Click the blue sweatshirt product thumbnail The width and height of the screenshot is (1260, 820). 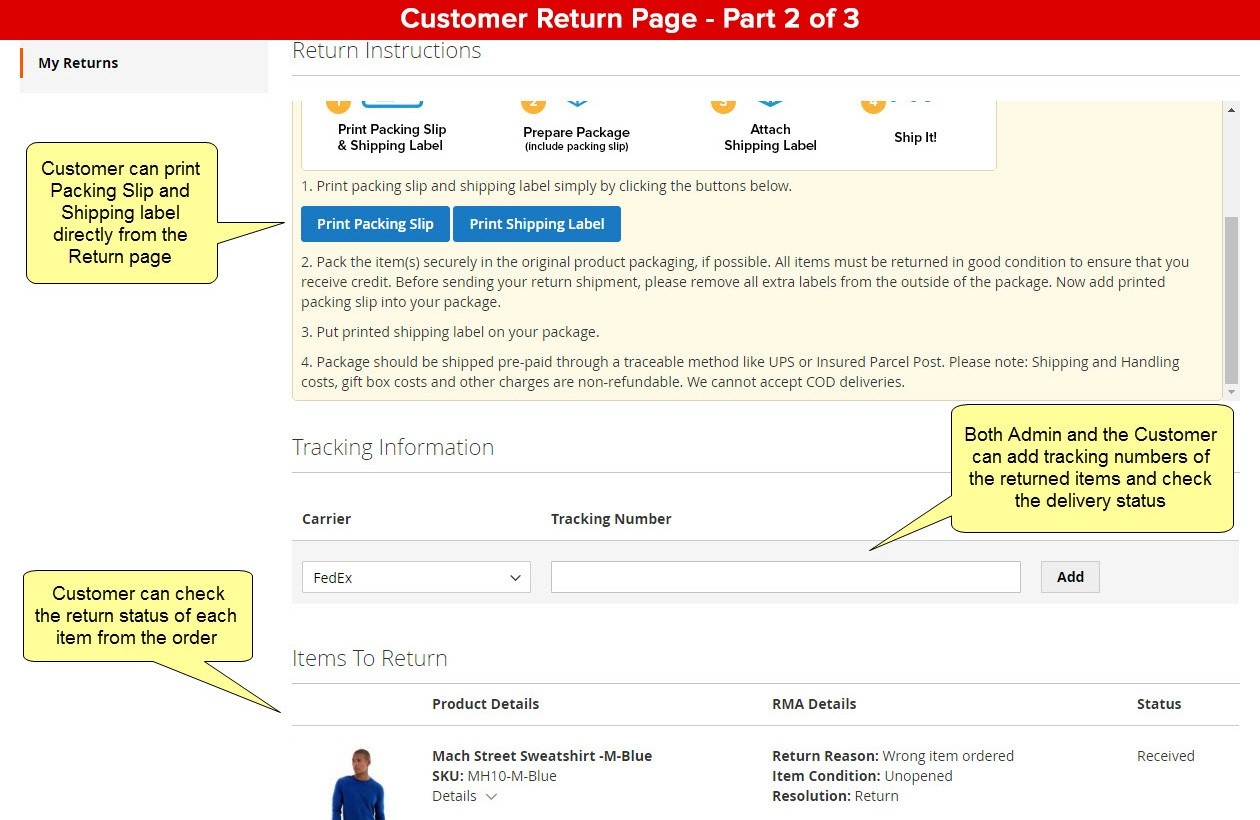click(358, 784)
